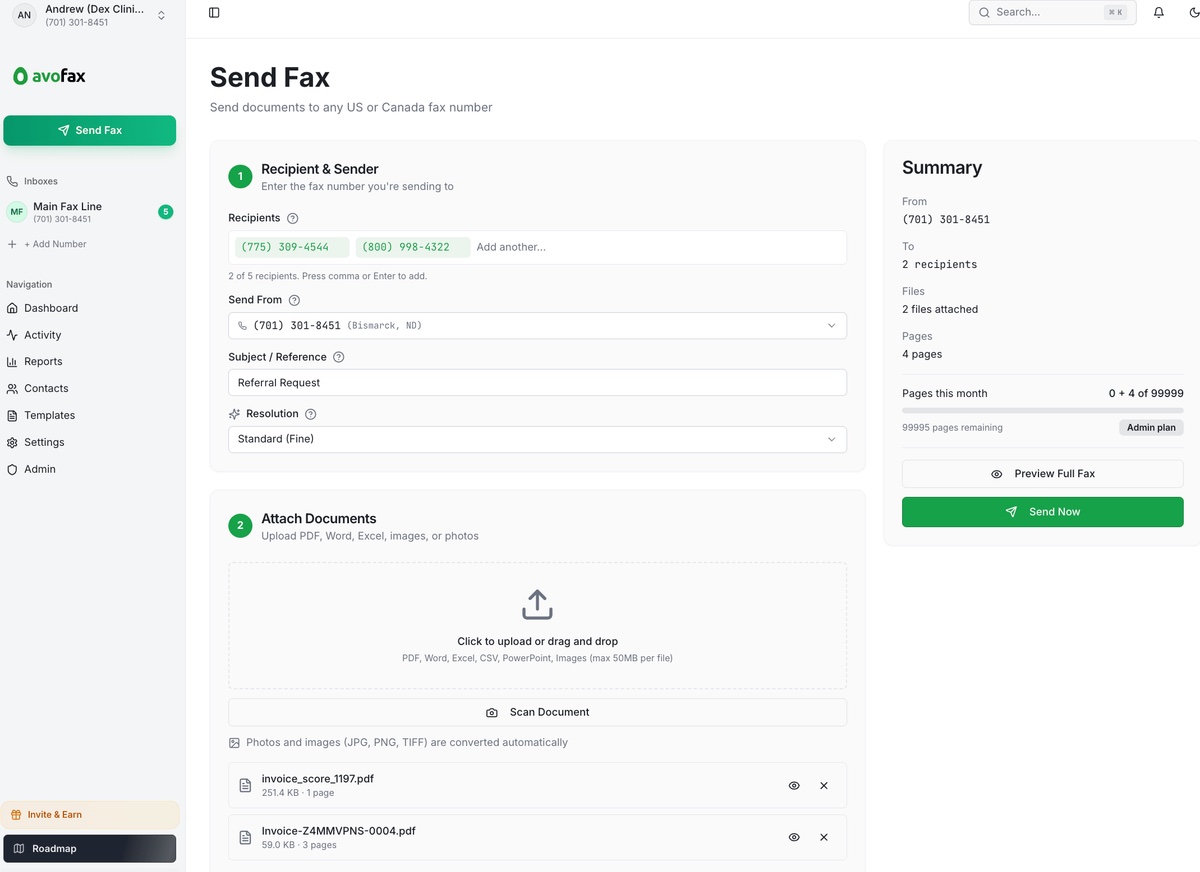Click the avofax logo

point(49,76)
